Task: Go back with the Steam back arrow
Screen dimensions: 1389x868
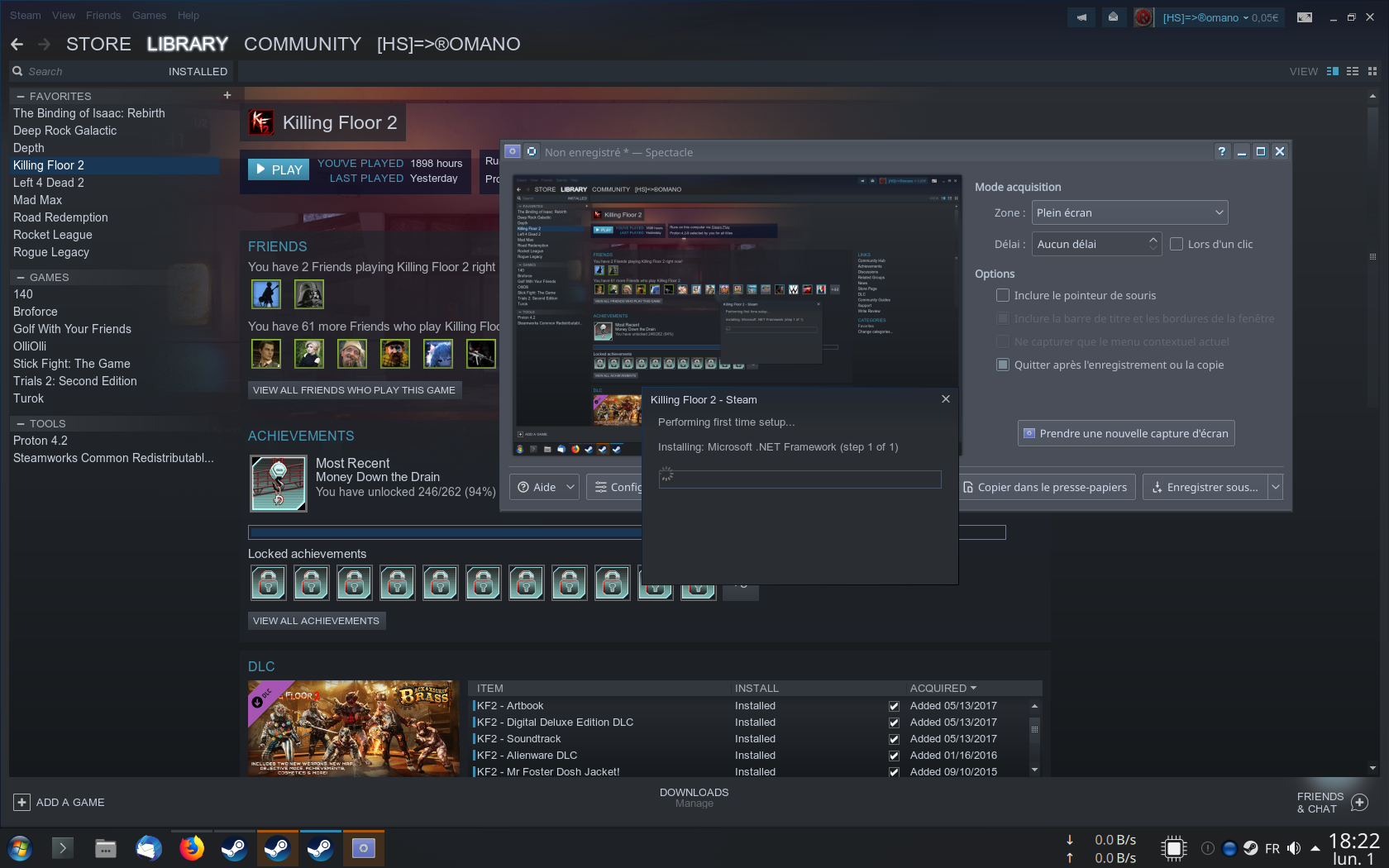Action: (17, 44)
